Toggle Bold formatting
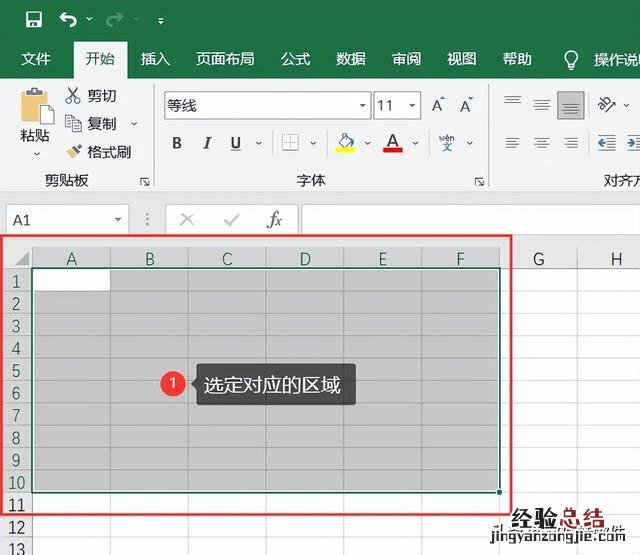The height and width of the screenshot is (555, 640). (x=177, y=143)
